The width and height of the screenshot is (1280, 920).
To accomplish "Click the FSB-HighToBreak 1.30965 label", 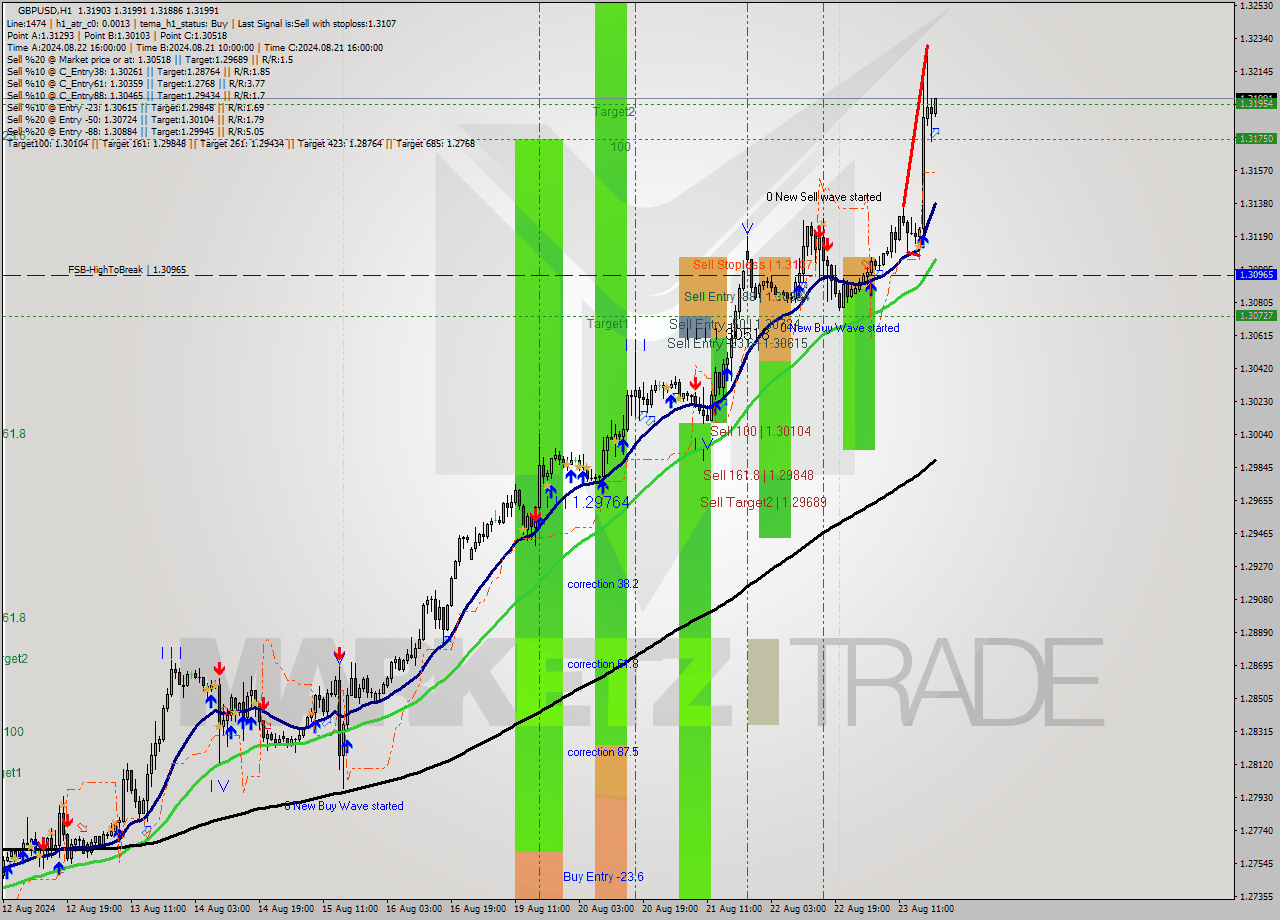I will 127,270.
